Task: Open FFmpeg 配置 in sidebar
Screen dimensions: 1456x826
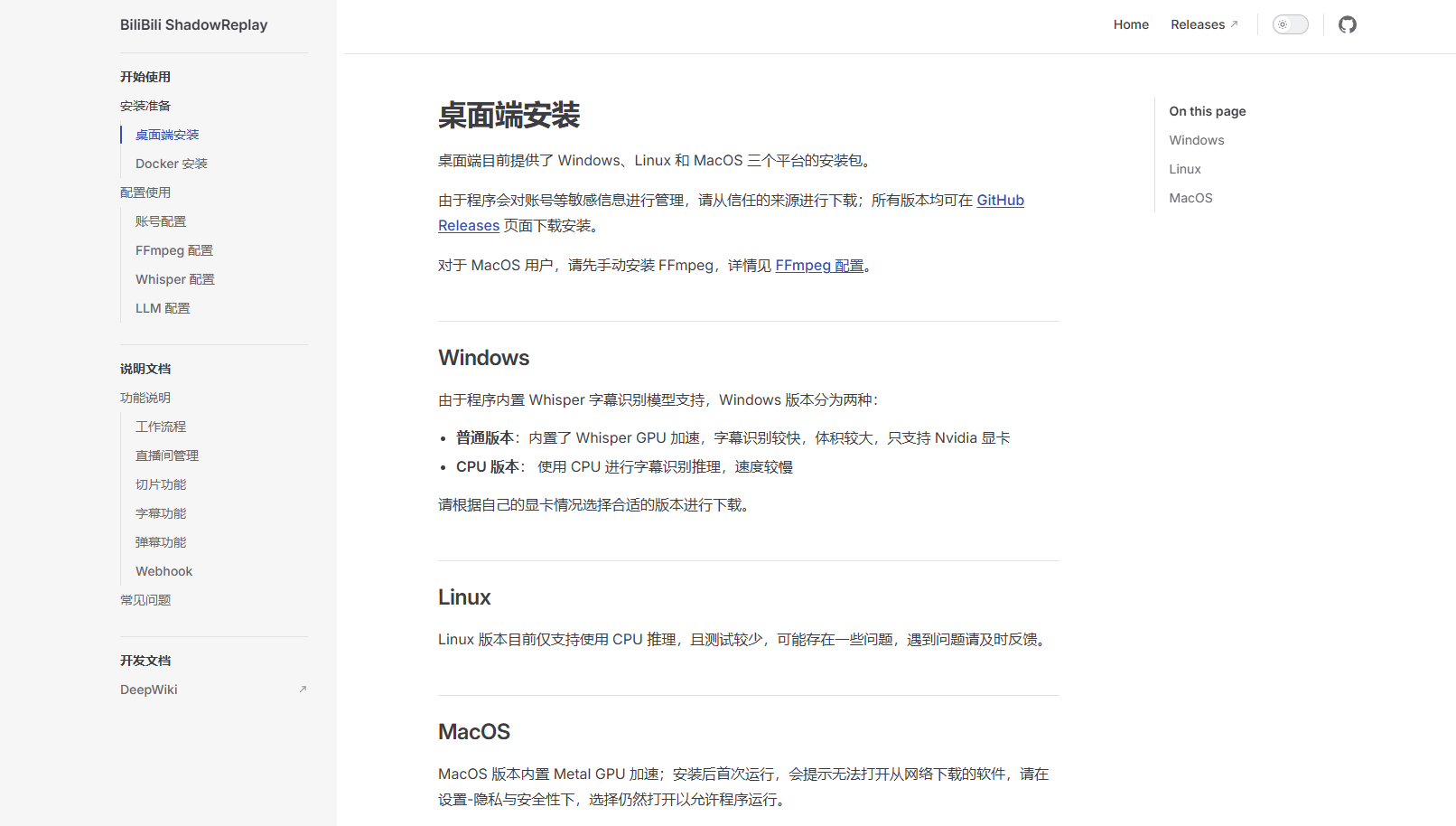Action: coord(174,250)
